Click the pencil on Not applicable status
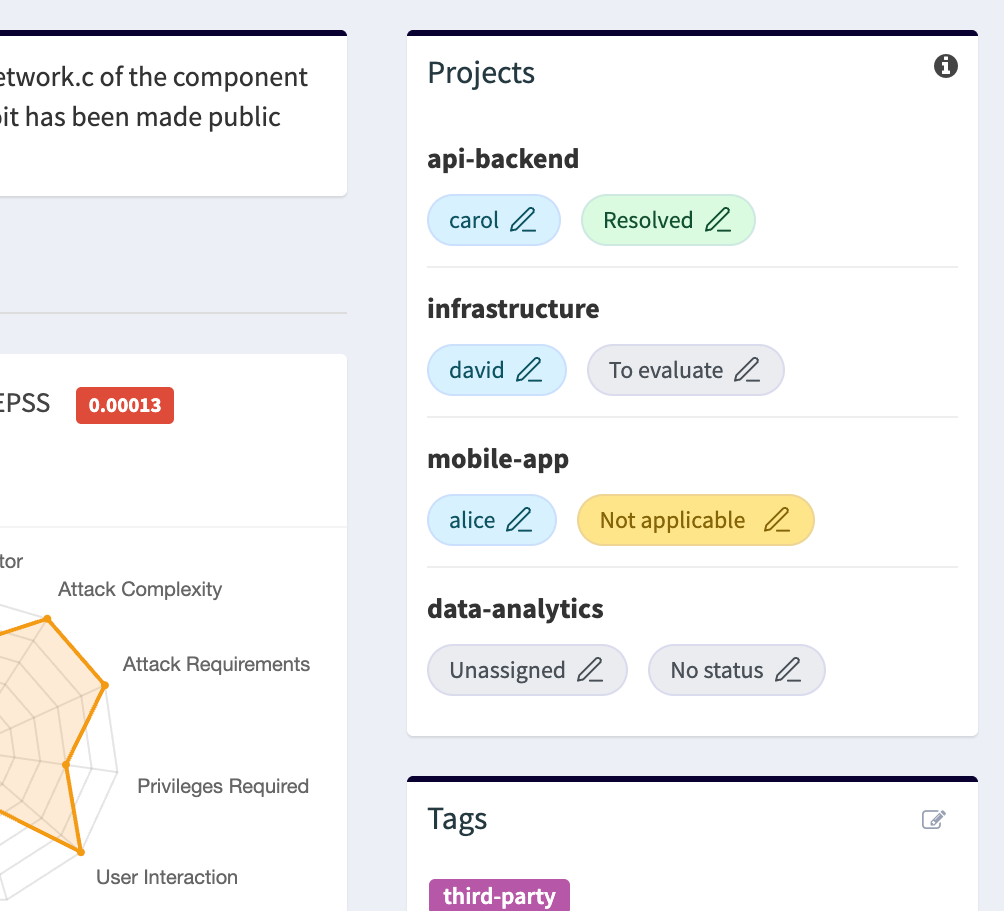 pos(781,519)
